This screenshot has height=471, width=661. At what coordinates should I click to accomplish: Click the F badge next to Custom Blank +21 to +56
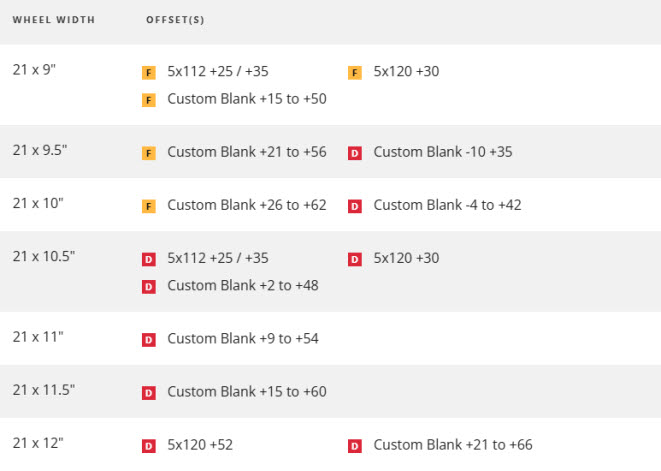click(149, 153)
